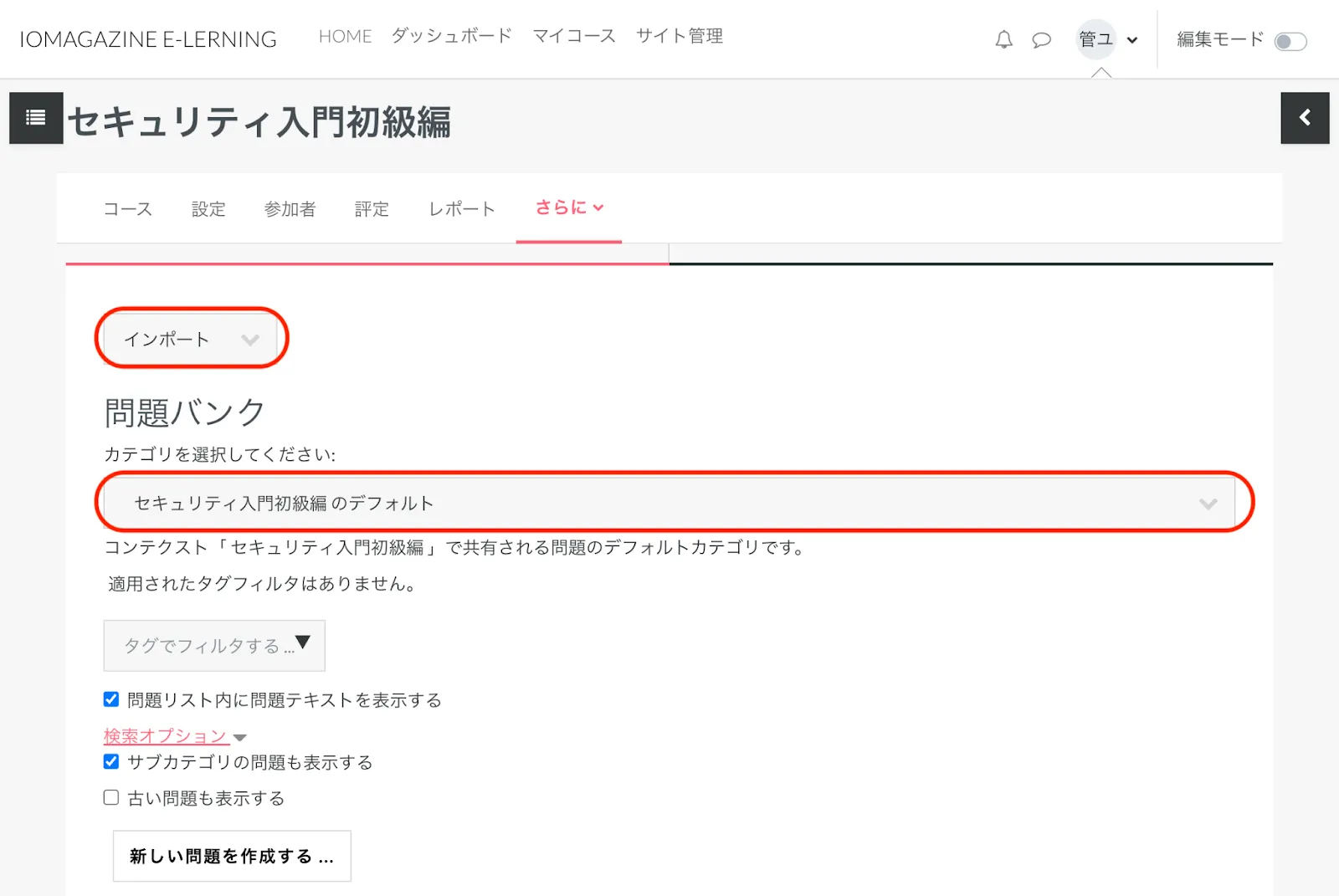Open the notifications bell icon

pos(1003,39)
